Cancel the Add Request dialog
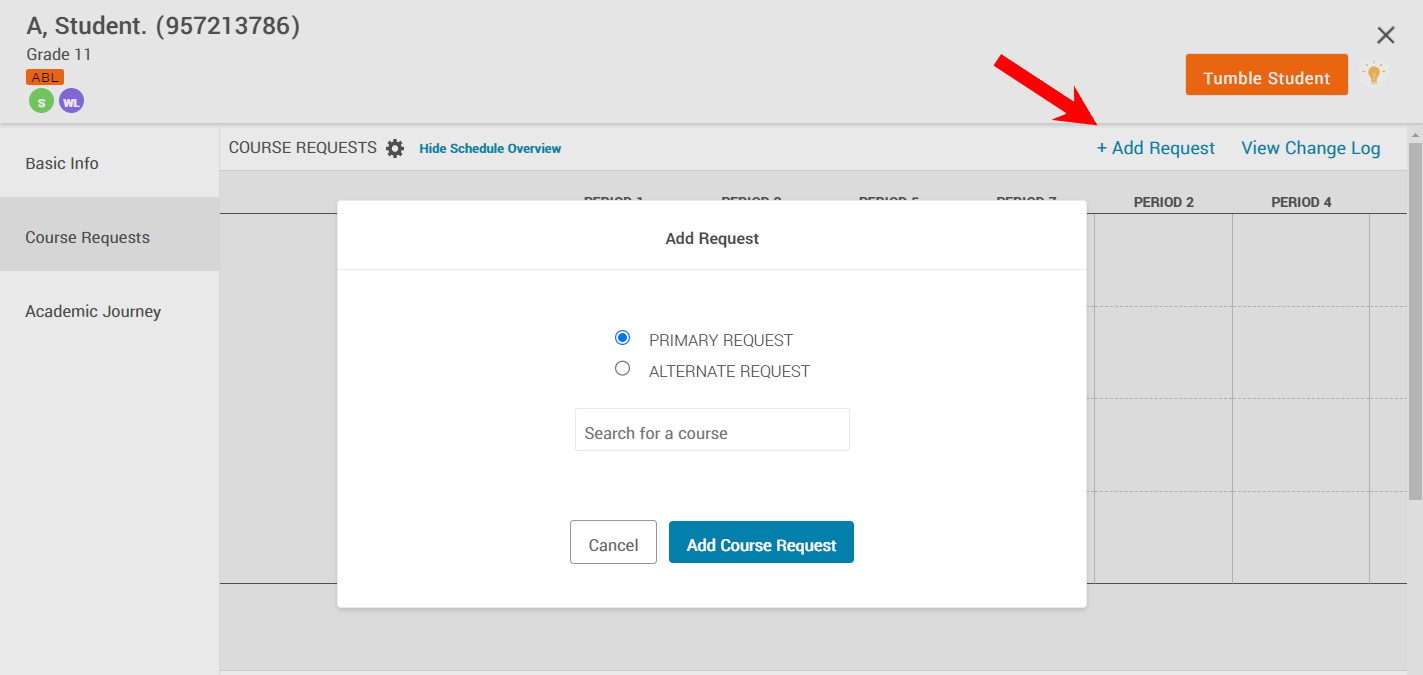This screenshot has height=675, width=1423. pyautogui.click(x=613, y=543)
